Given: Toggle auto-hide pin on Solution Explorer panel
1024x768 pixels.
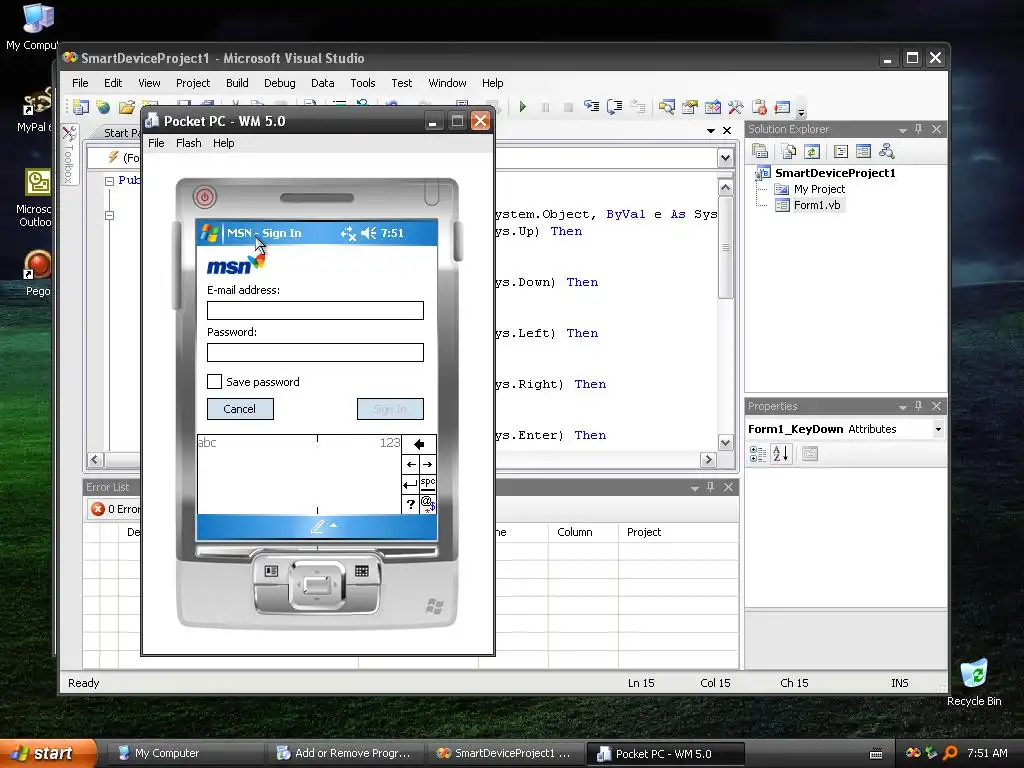Looking at the screenshot, I should pos(918,129).
